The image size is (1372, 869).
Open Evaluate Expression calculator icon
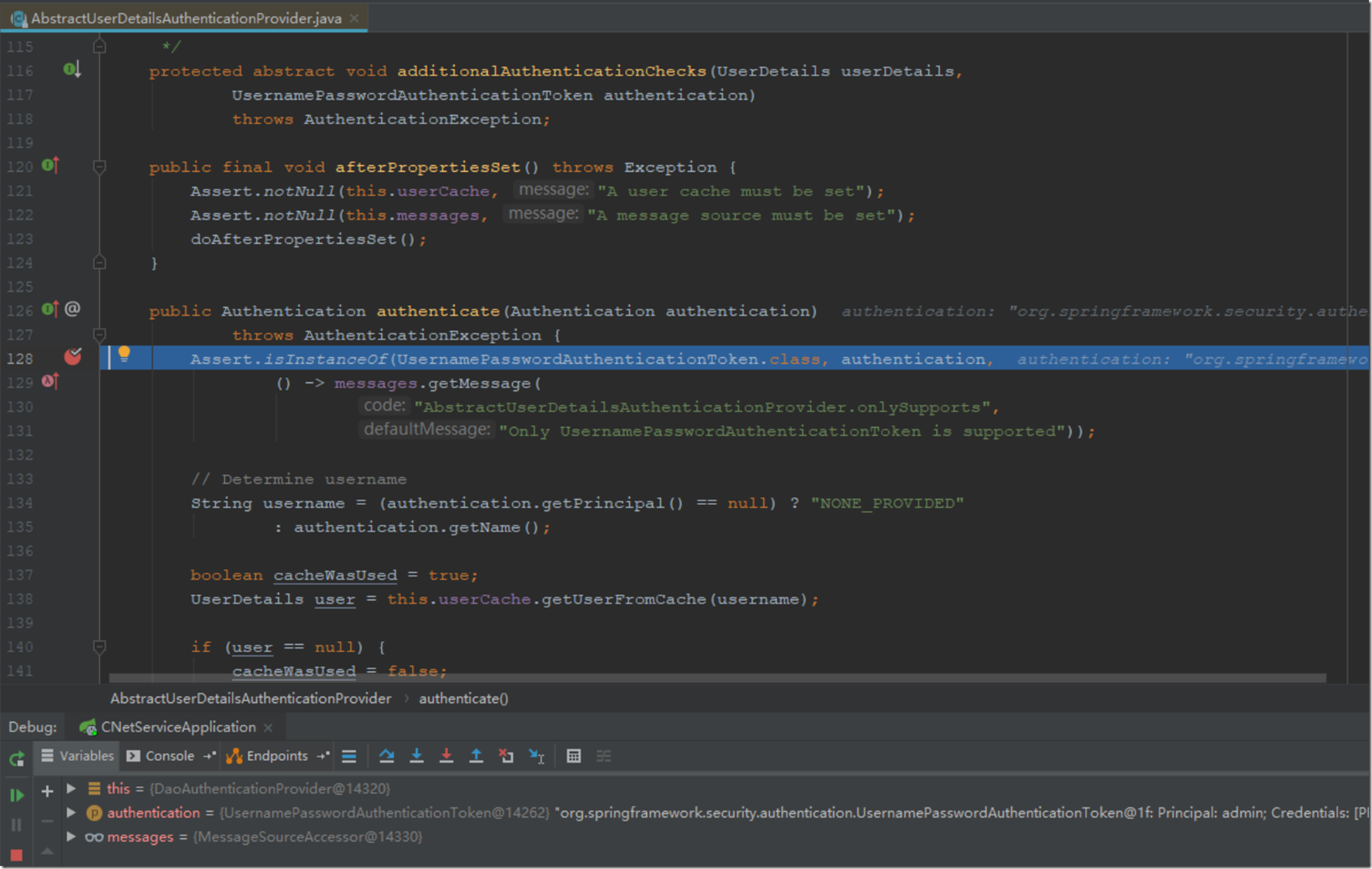coord(574,757)
